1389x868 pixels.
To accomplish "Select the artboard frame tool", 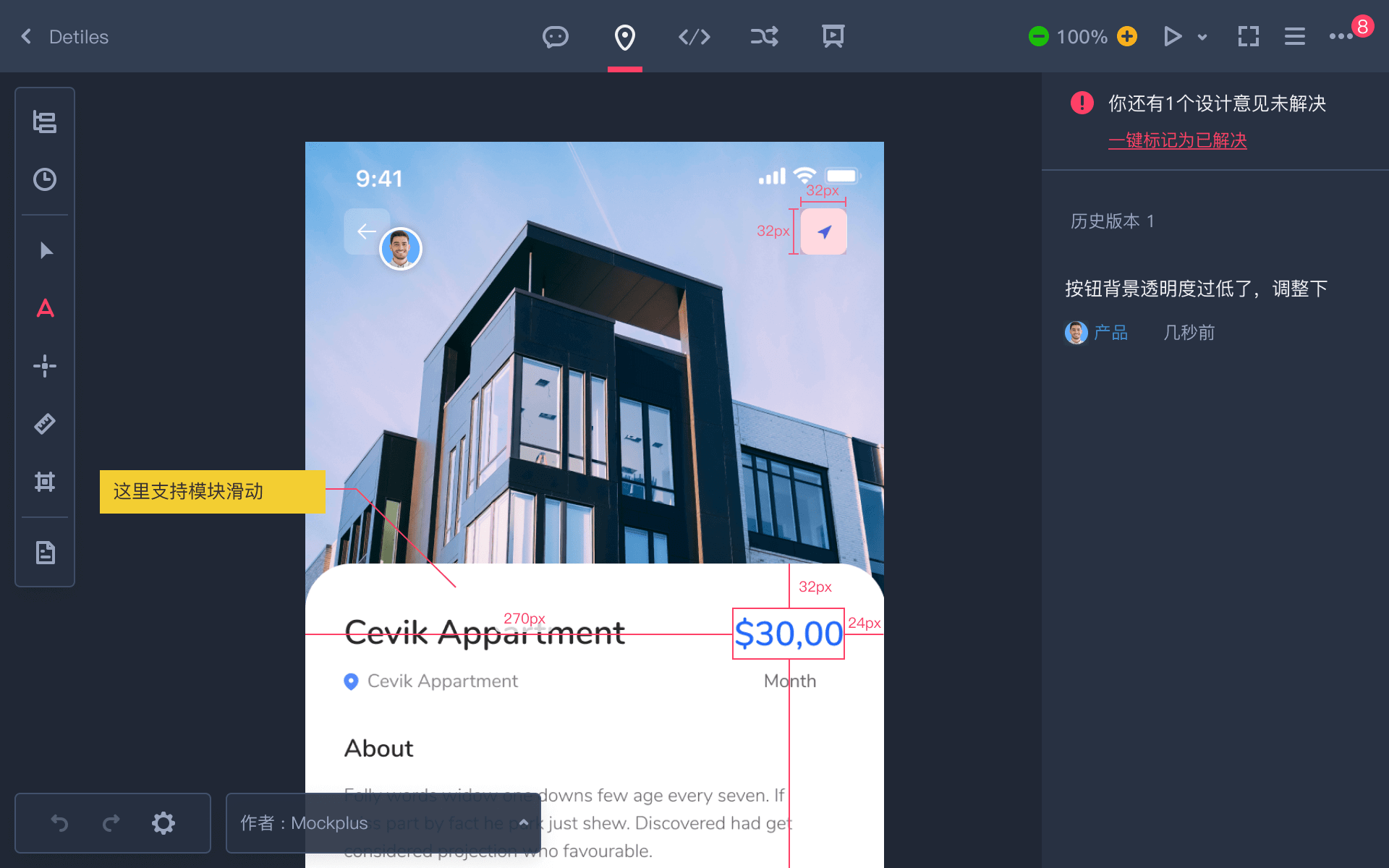I will coord(45,482).
